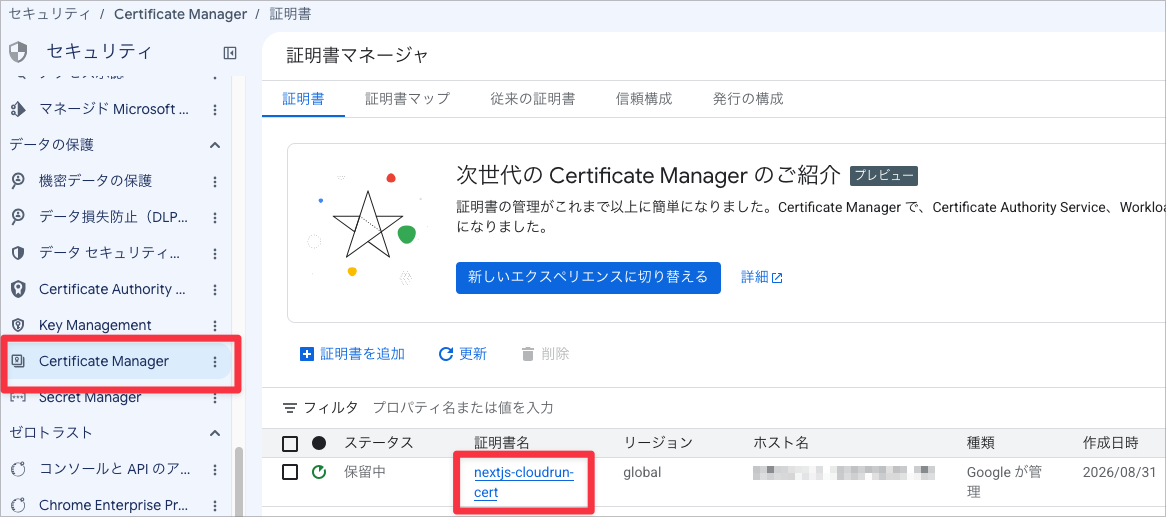Click the プレビュー badge
This screenshot has width=1166, height=517.
tap(884, 176)
